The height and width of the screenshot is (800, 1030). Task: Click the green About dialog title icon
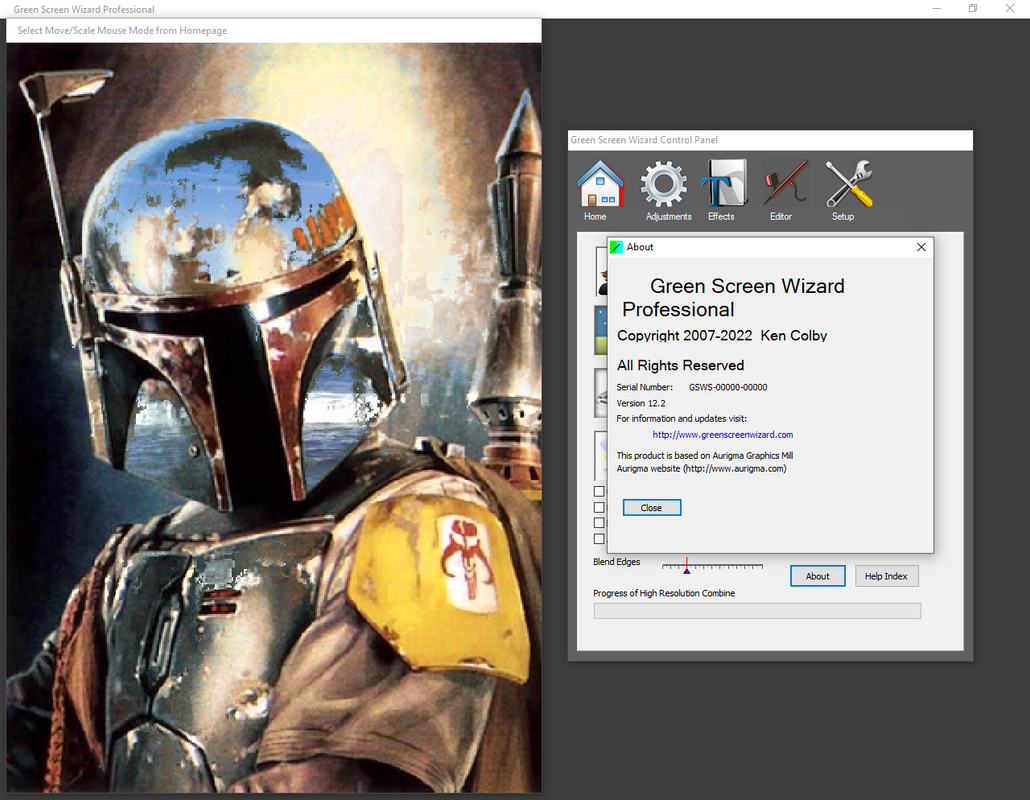click(x=616, y=247)
